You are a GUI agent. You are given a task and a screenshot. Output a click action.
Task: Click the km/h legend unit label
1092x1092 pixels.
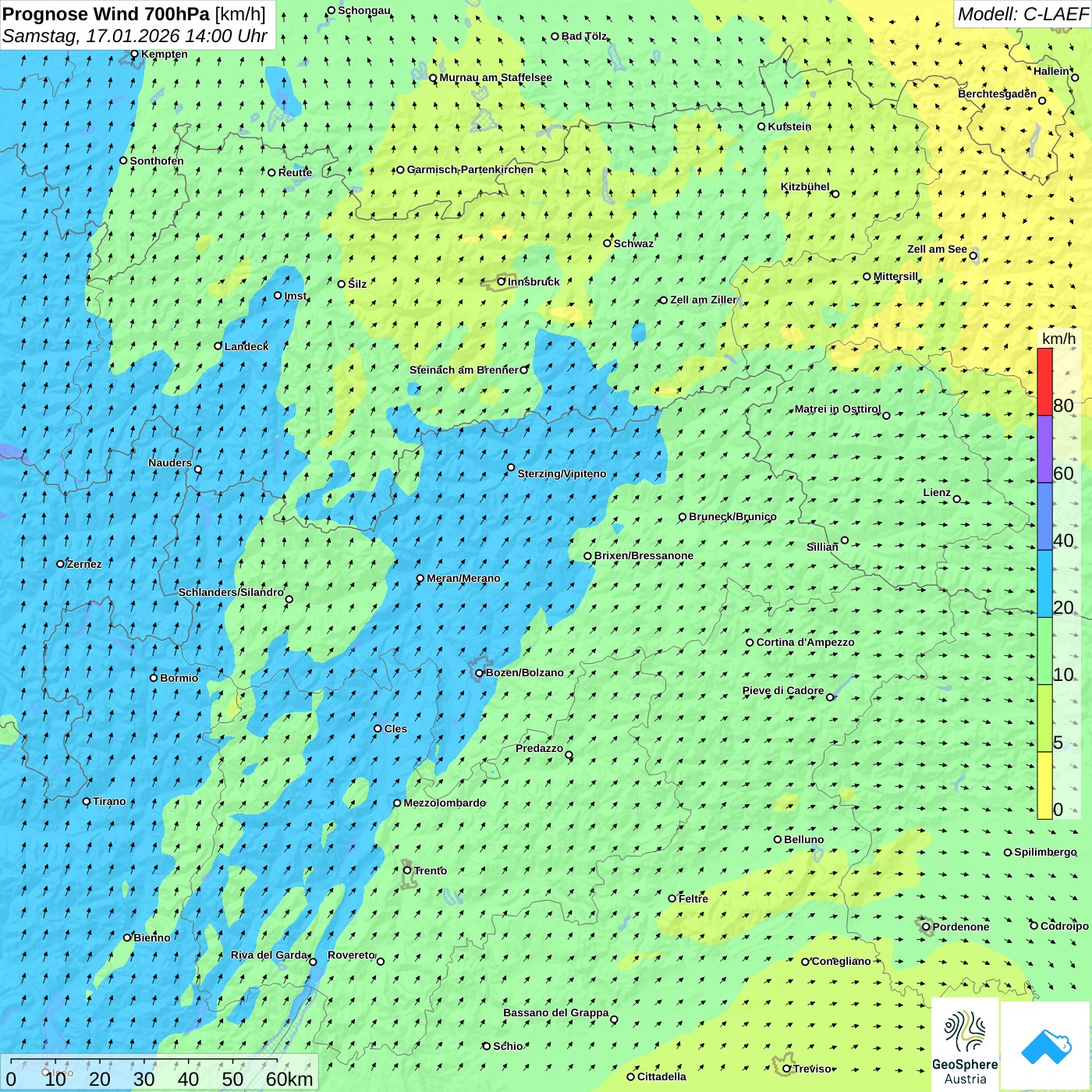(x=1058, y=339)
